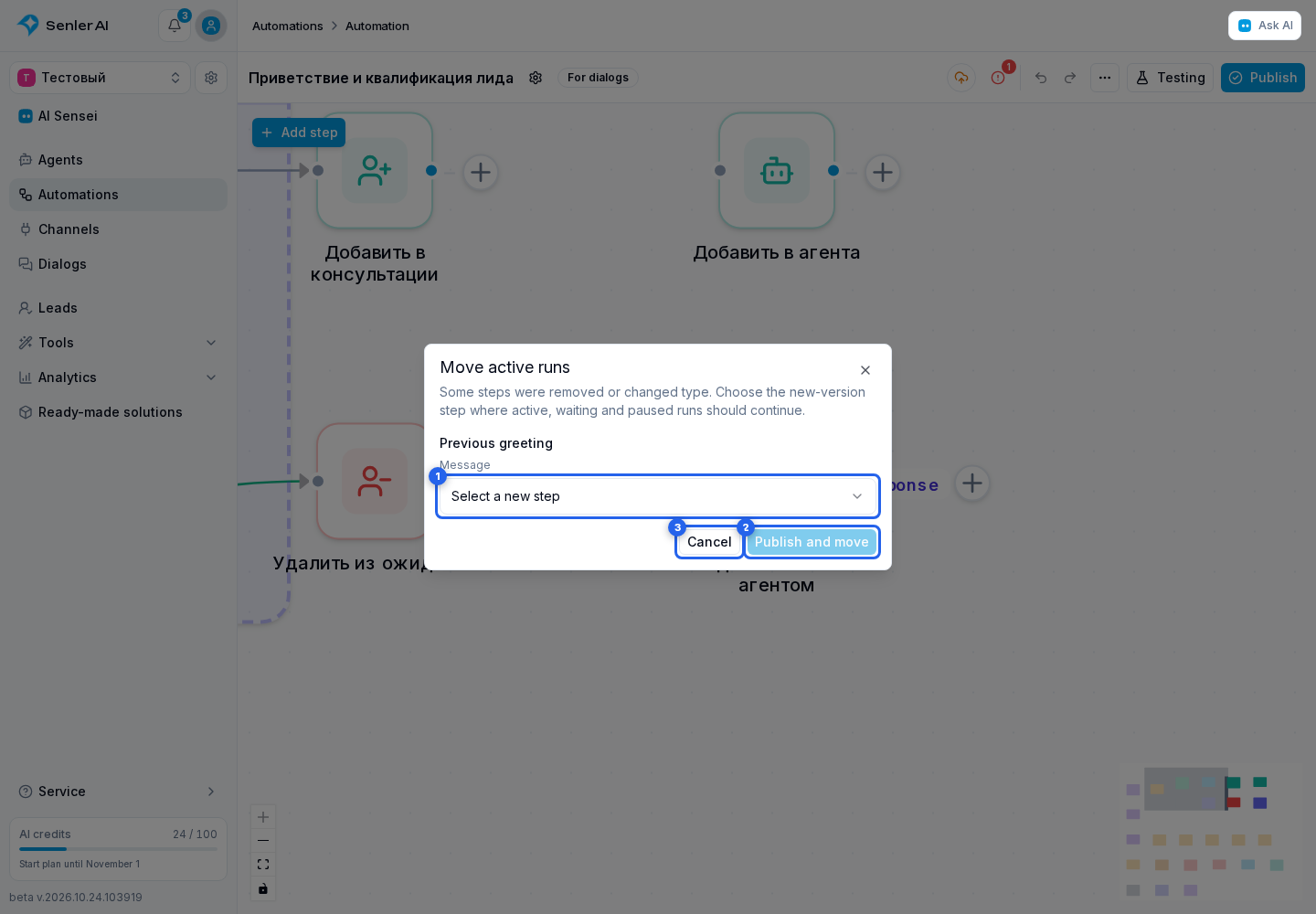The height and width of the screenshot is (914, 1316).
Task: Open the Leads page
Action: pos(118,308)
